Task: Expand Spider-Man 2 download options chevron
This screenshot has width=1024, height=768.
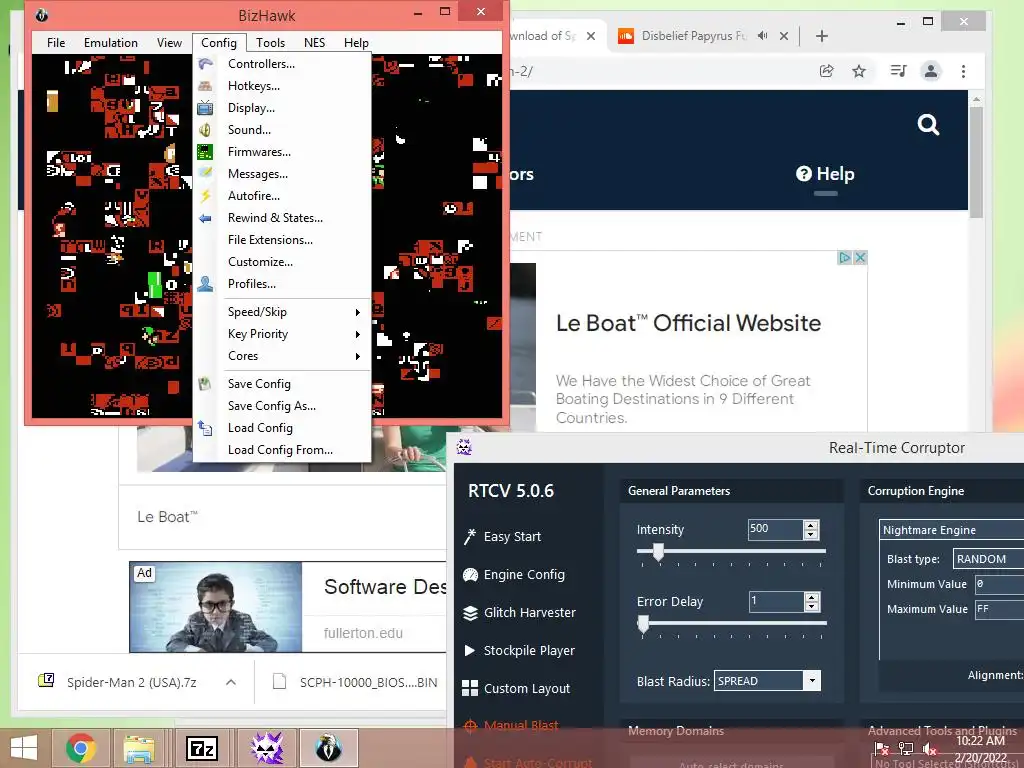Action: click(x=231, y=682)
